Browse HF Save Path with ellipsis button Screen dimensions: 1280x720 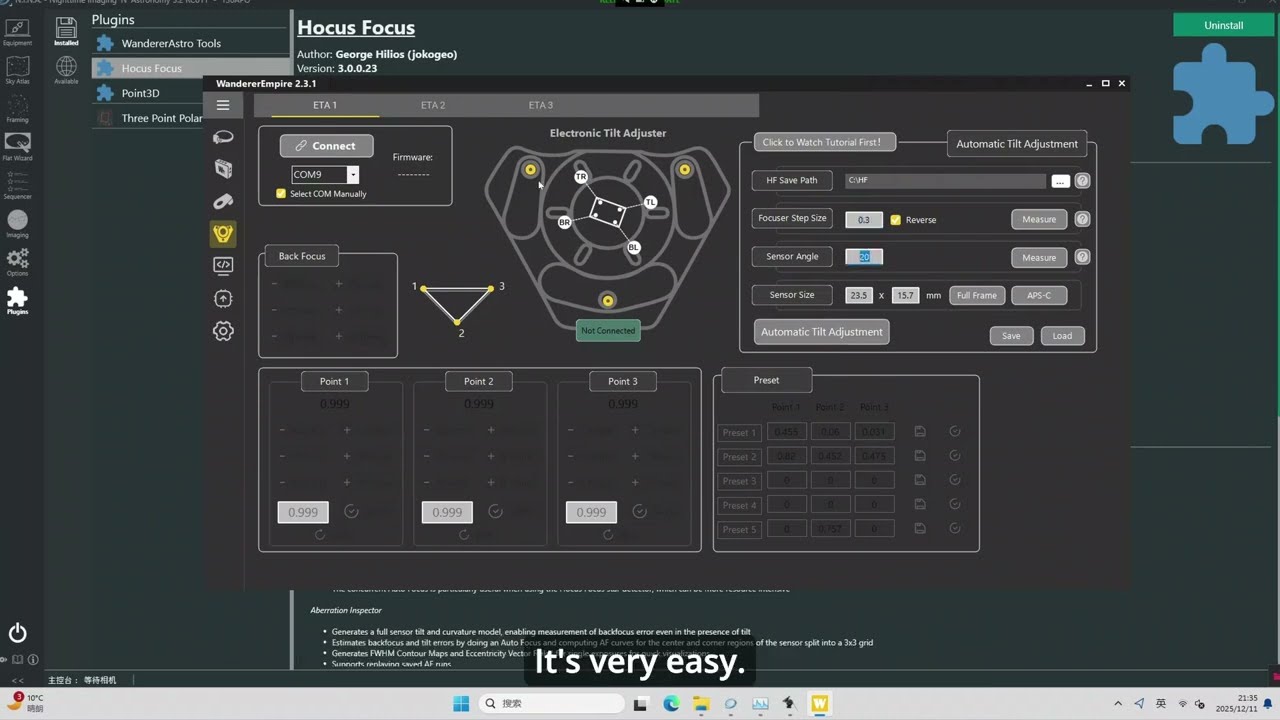pyautogui.click(x=1060, y=181)
